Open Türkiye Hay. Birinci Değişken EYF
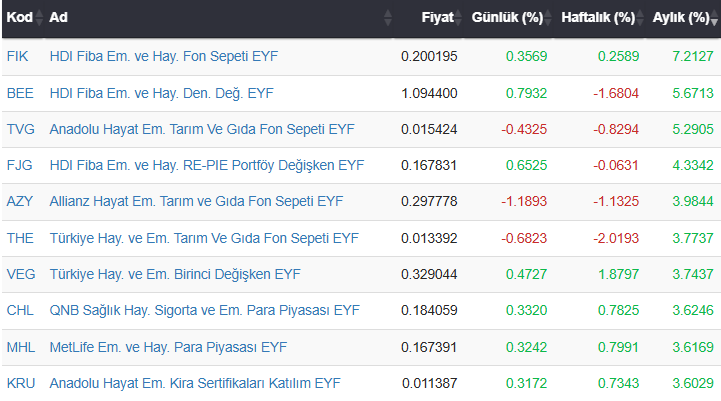 [x=175, y=274]
